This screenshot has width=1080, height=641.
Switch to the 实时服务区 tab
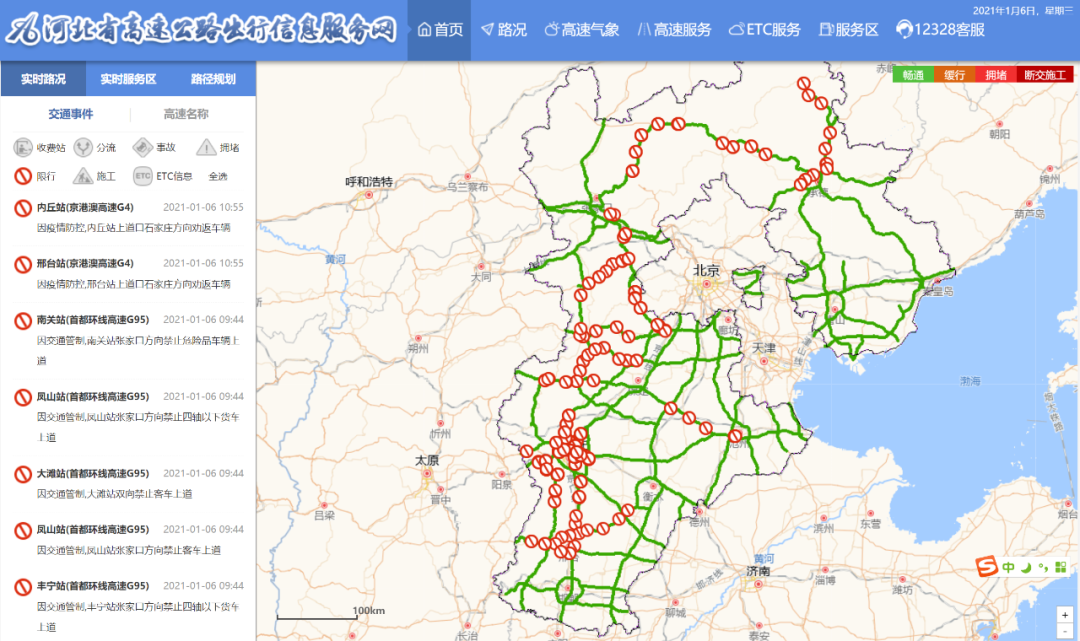128,78
